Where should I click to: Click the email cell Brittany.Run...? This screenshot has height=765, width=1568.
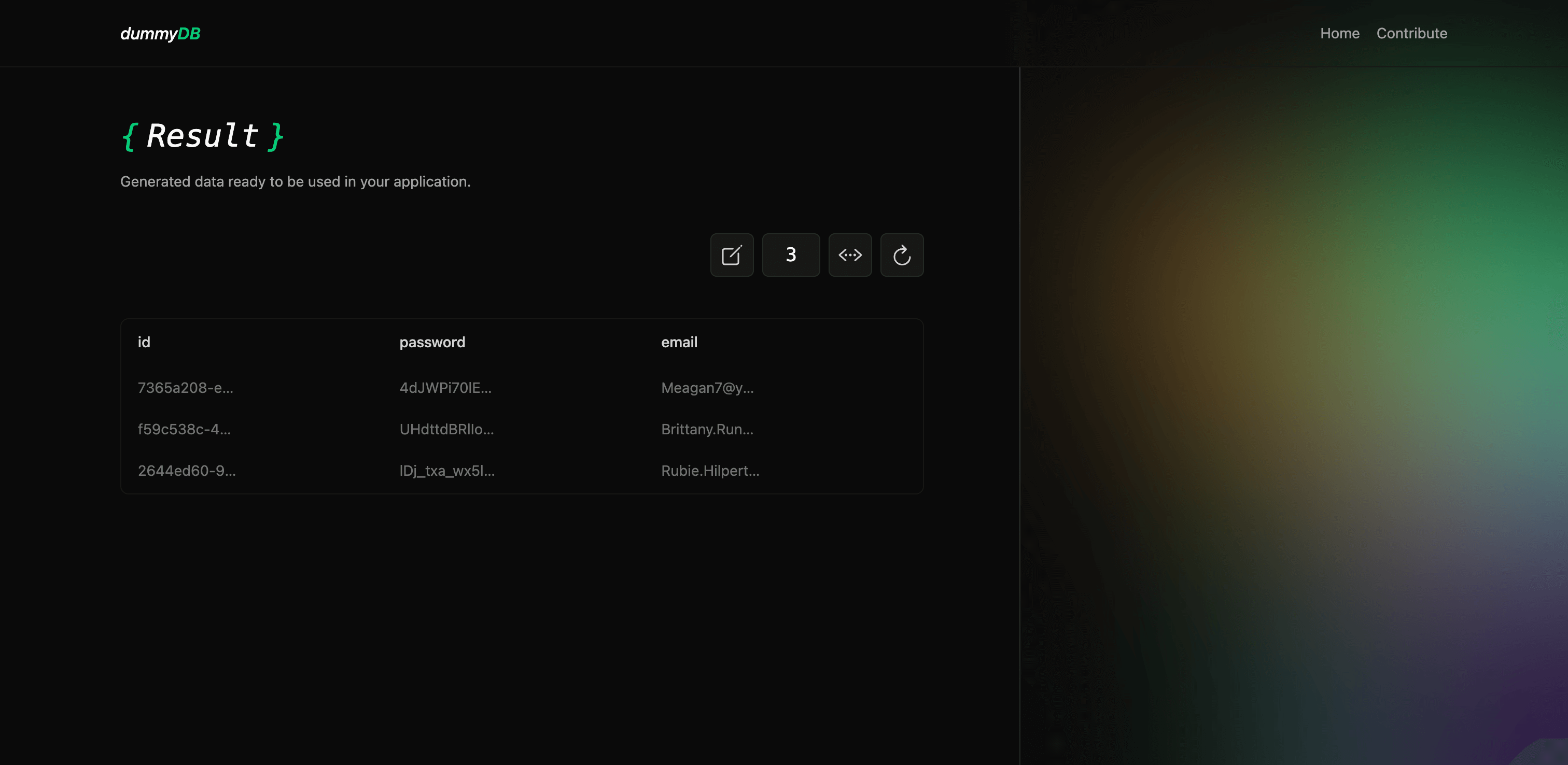click(707, 429)
